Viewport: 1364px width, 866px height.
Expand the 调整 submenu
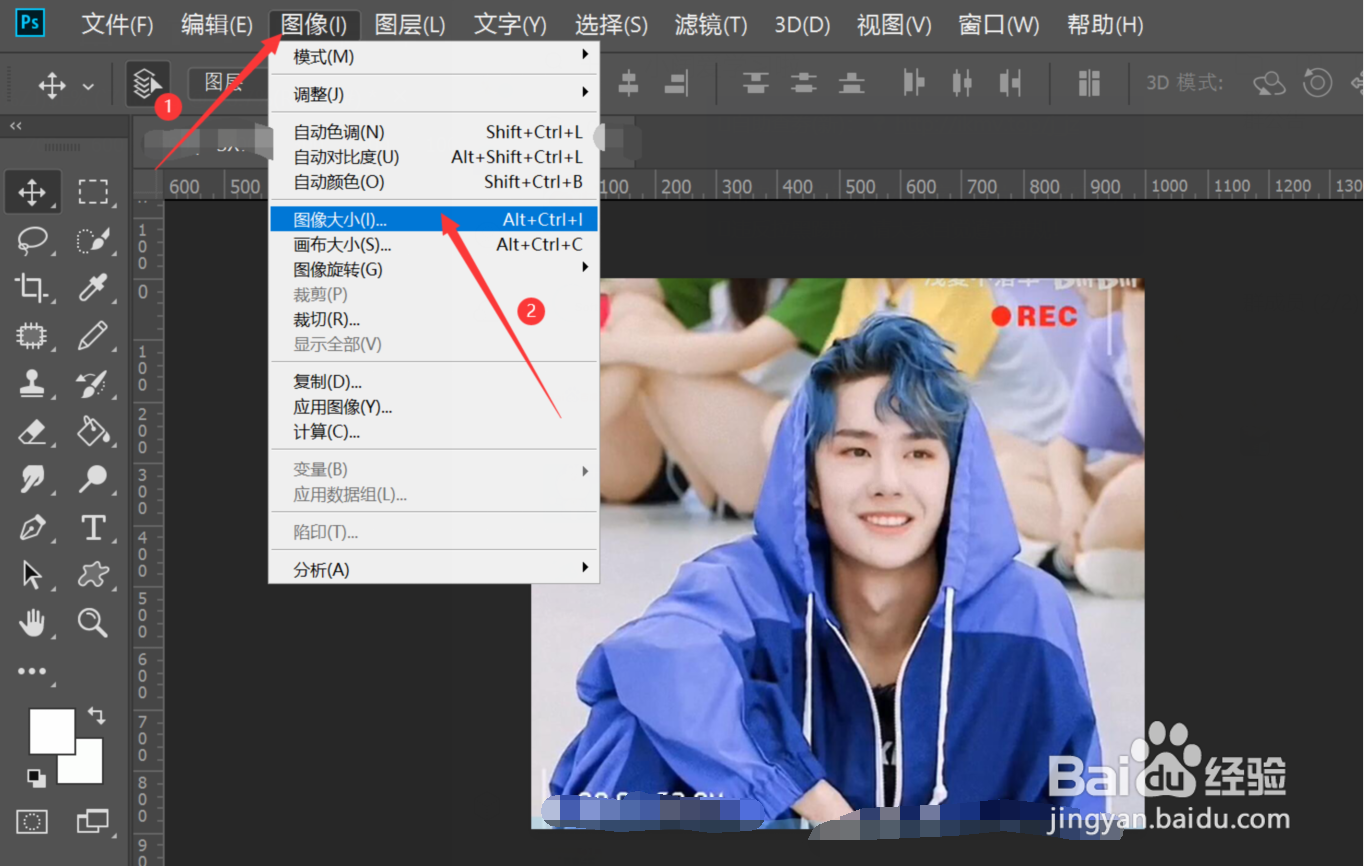coord(320,93)
